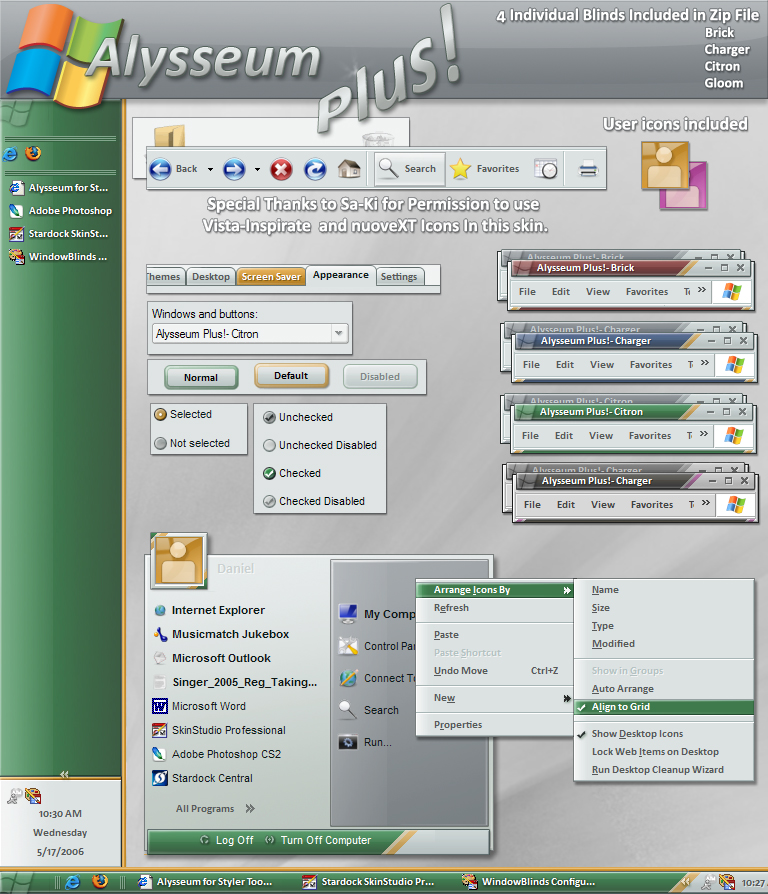Select the Themes tab
Image resolution: width=768 pixels, height=894 pixels.
tap(165, 277)
